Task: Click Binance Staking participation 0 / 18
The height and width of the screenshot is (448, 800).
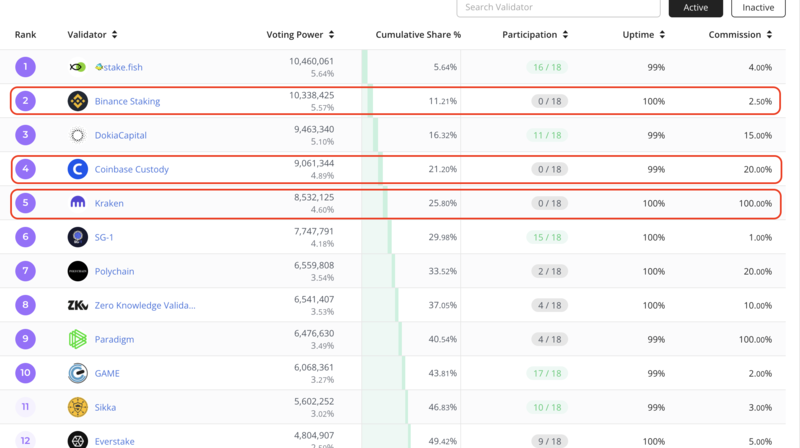Action: pos(549,101)
